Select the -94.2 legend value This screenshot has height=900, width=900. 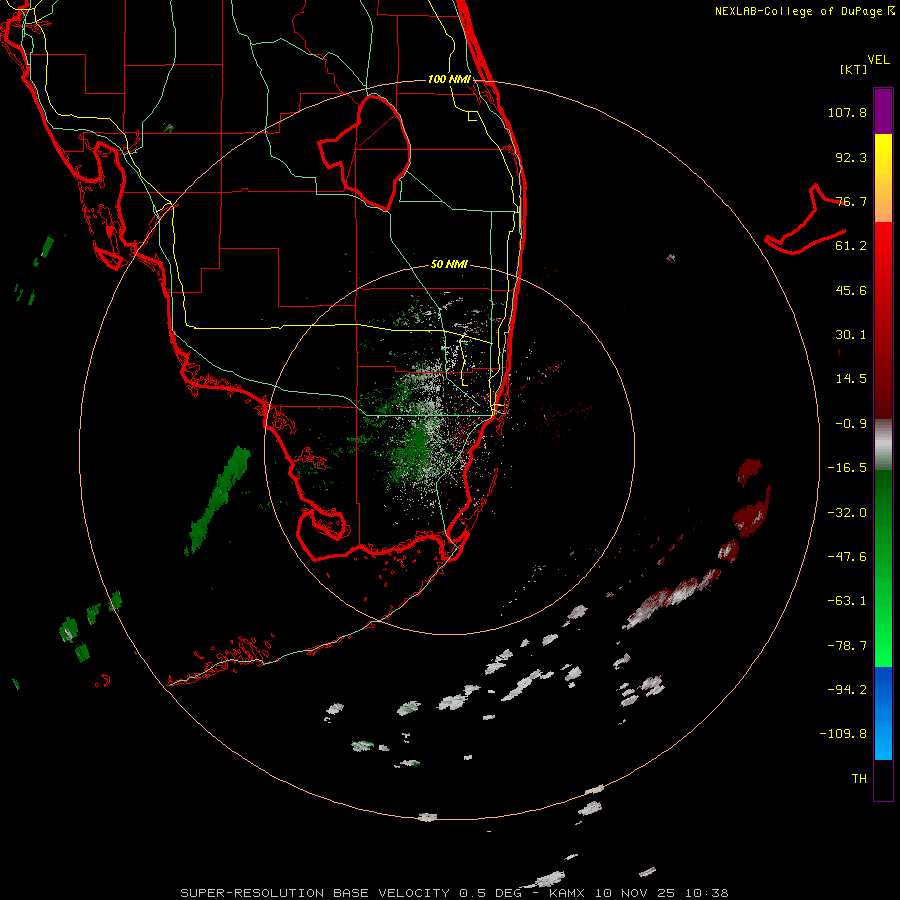click(847, 690)
